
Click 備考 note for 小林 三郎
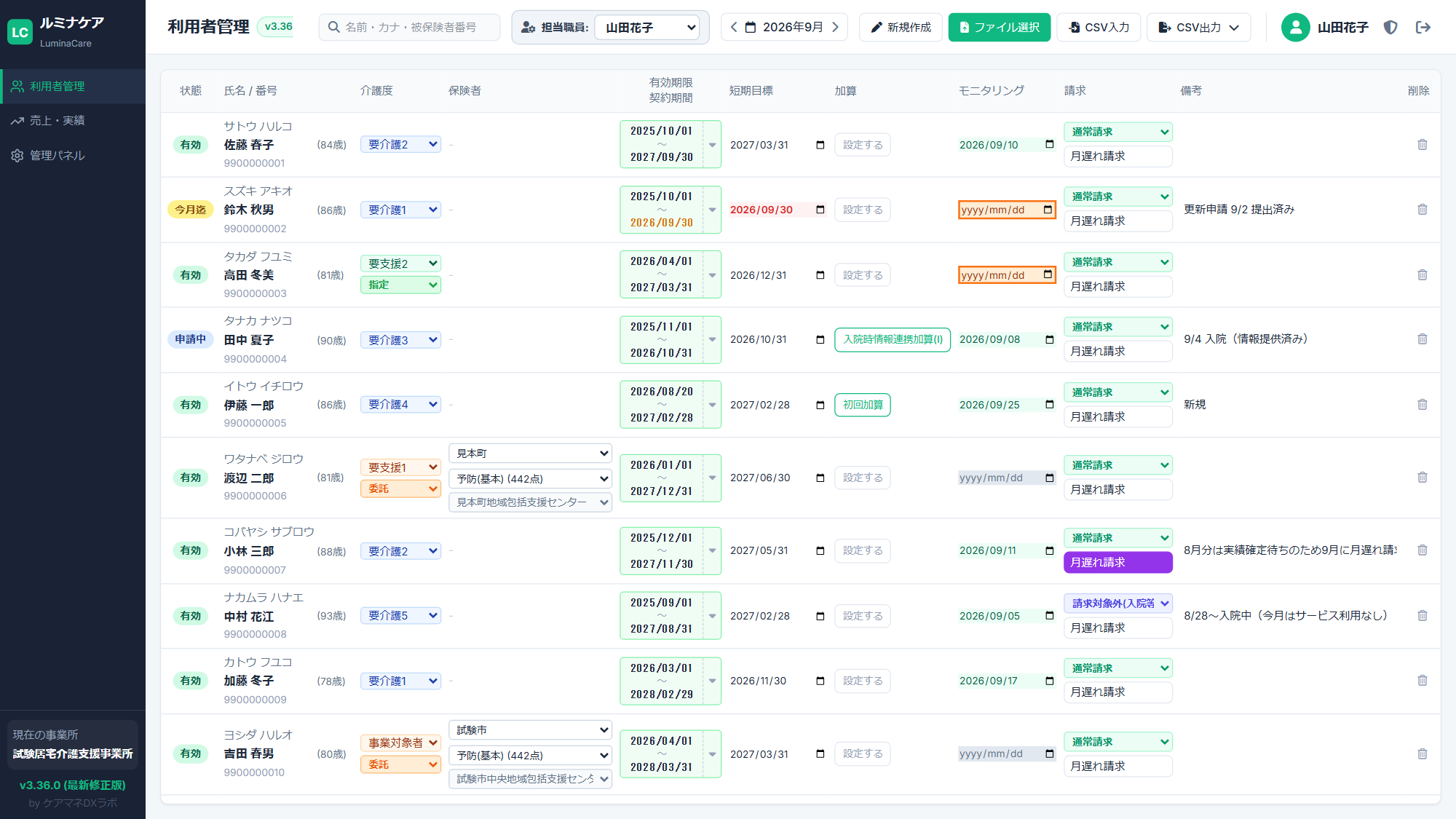(x=1289, y=550)
